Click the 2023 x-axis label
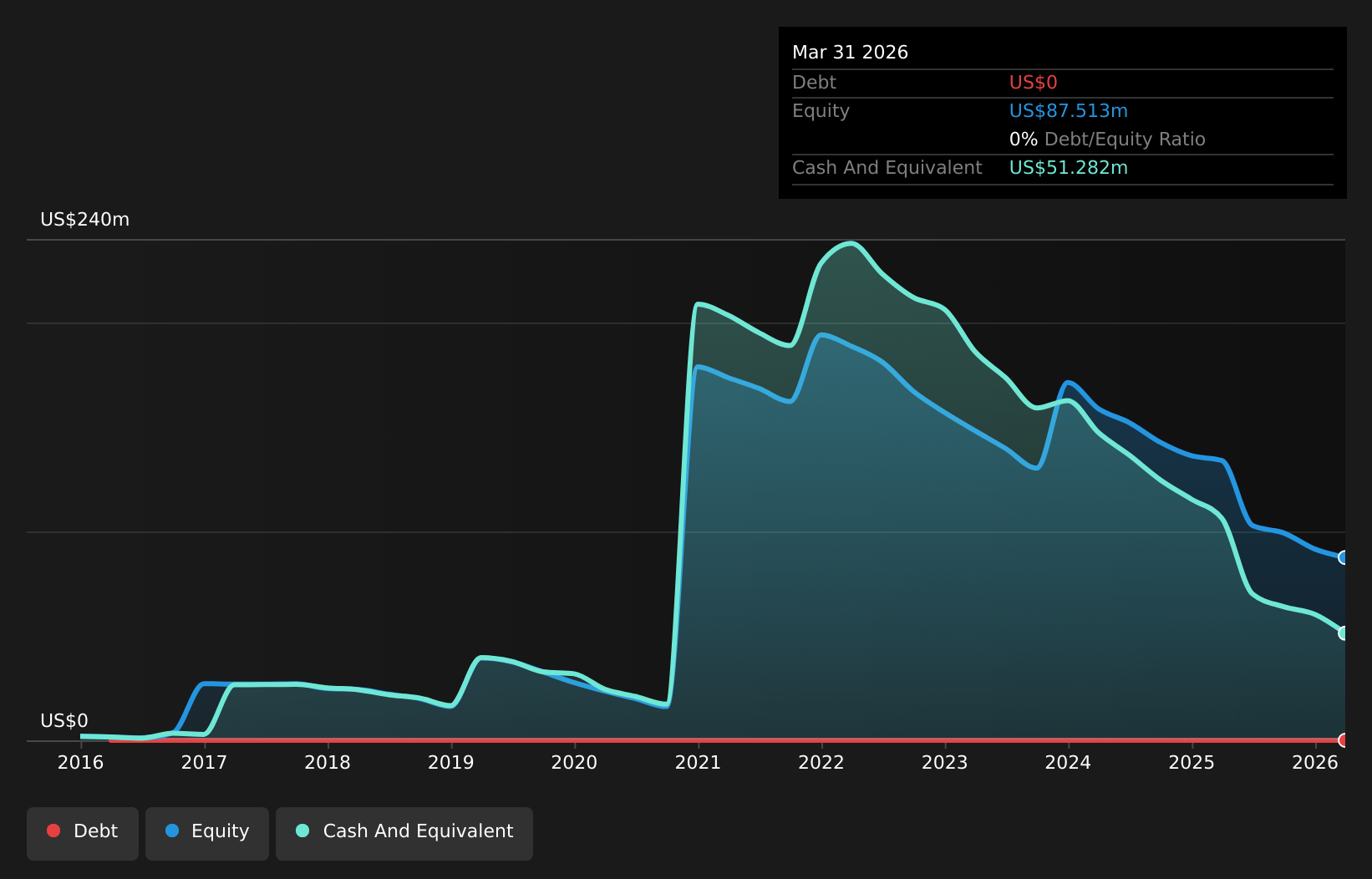Screen dimensions: 1372x879 click(x=945, y=762)
